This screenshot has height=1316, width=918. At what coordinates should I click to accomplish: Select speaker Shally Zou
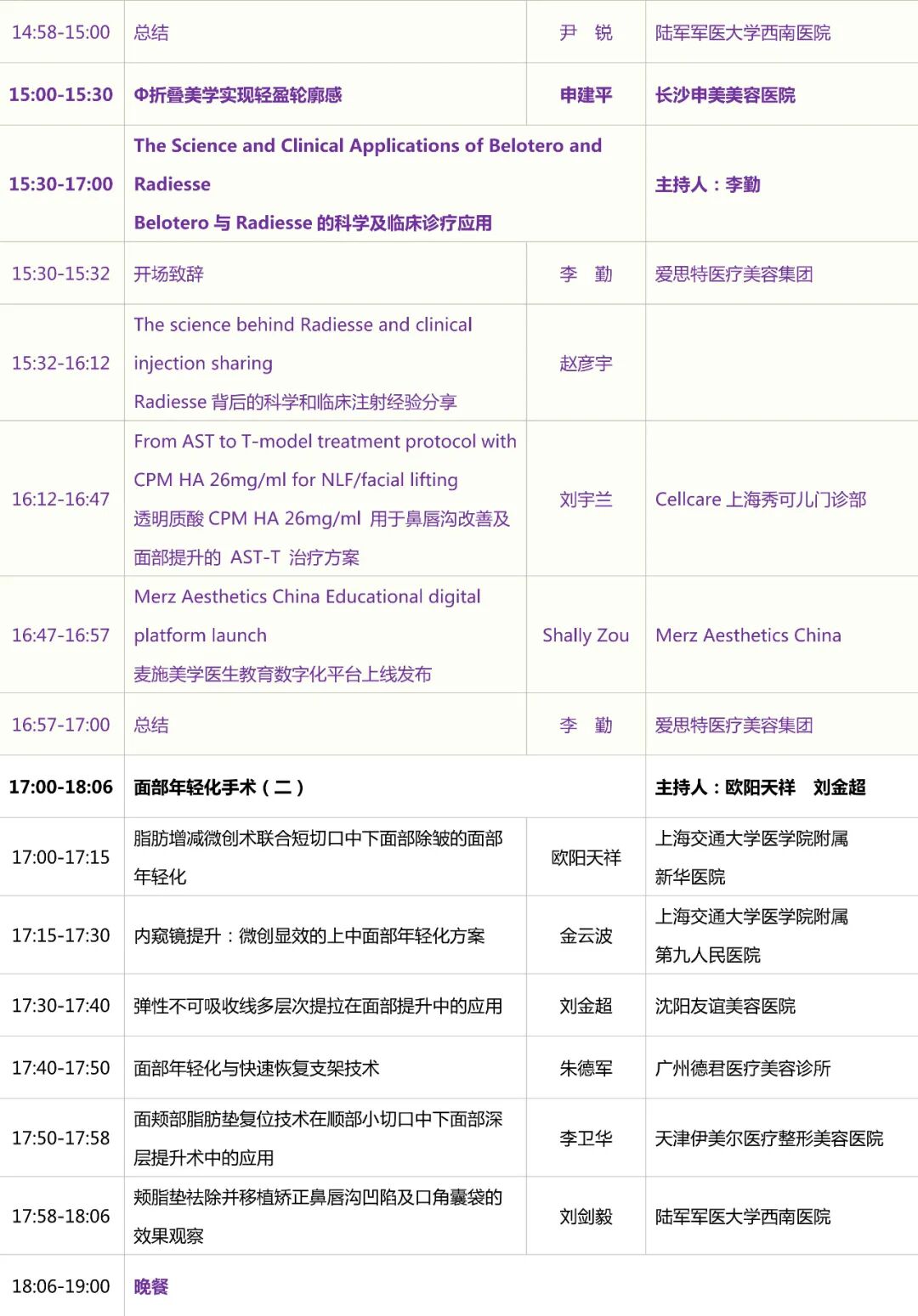586,635
